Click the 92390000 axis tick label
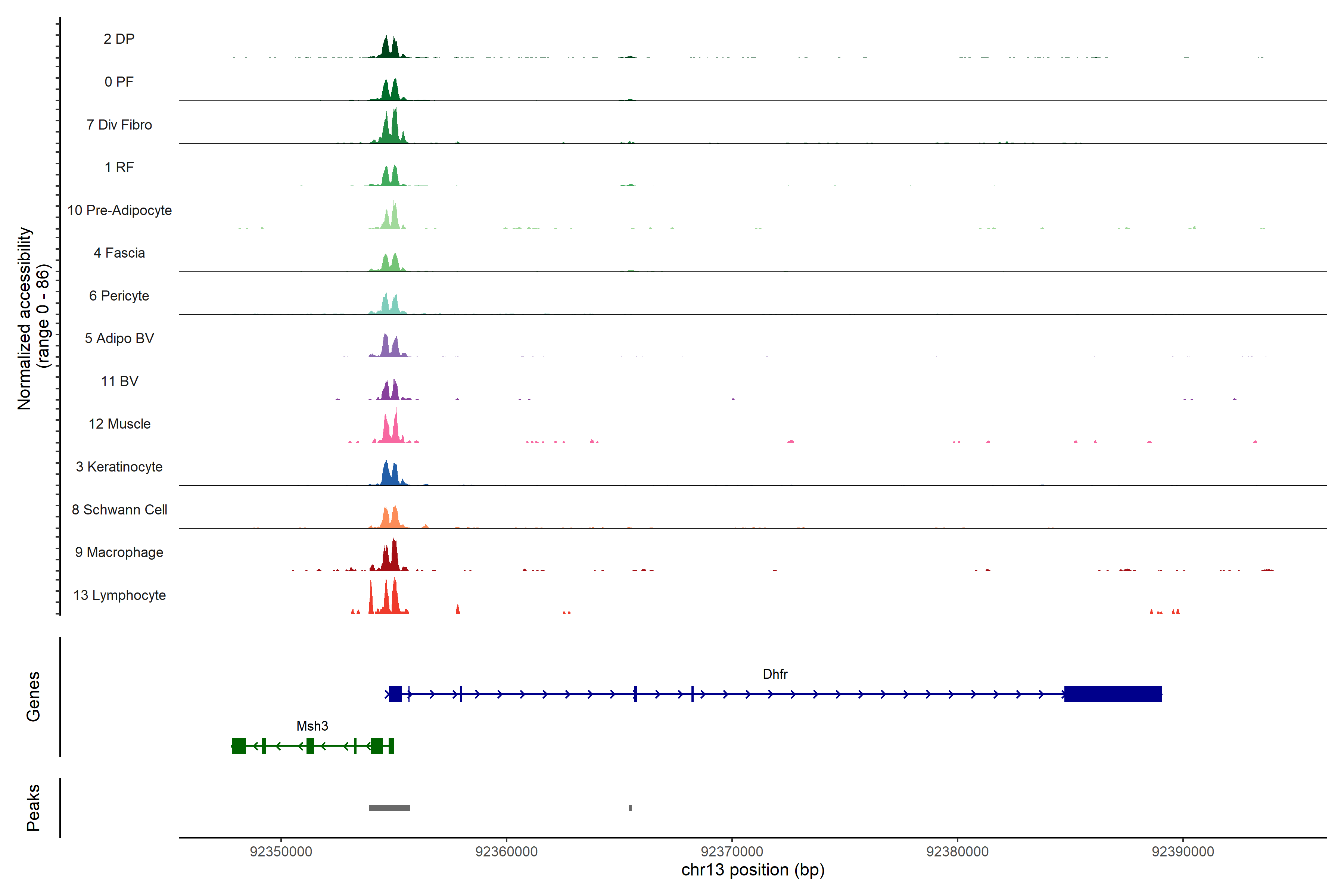The height and width of the screenshot is (896, 1344). tap(1182, 852)
